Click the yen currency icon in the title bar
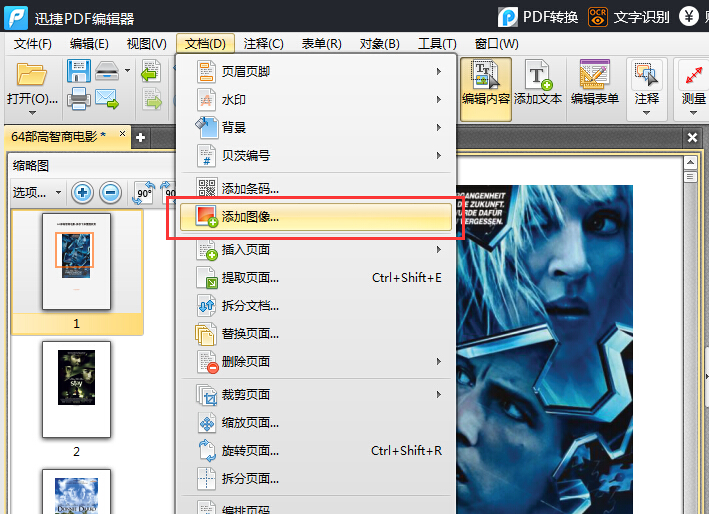Viewport: 709px width, 514px height. click(689, 17)
